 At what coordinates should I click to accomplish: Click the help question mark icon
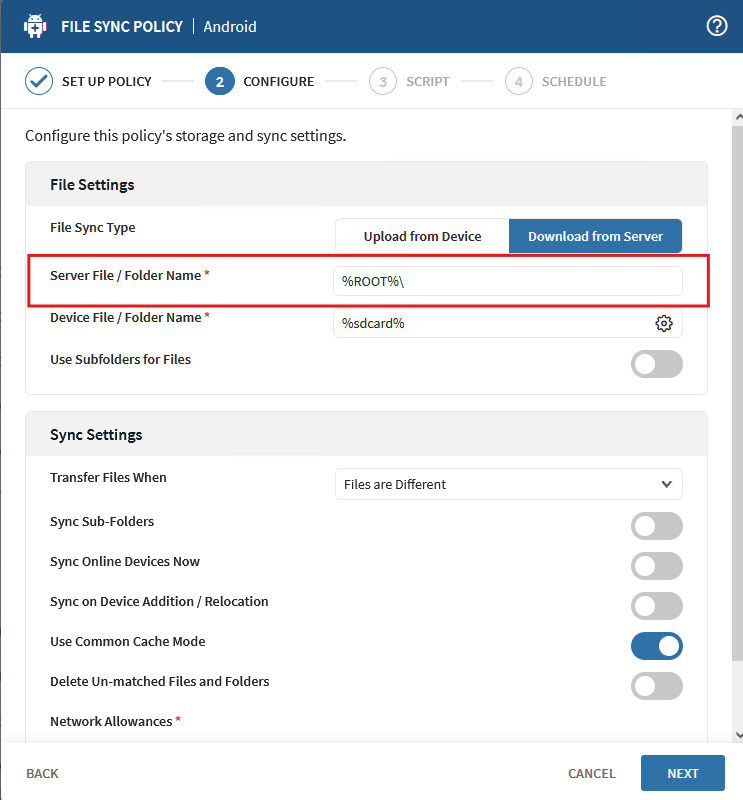(x=716, y=26)
